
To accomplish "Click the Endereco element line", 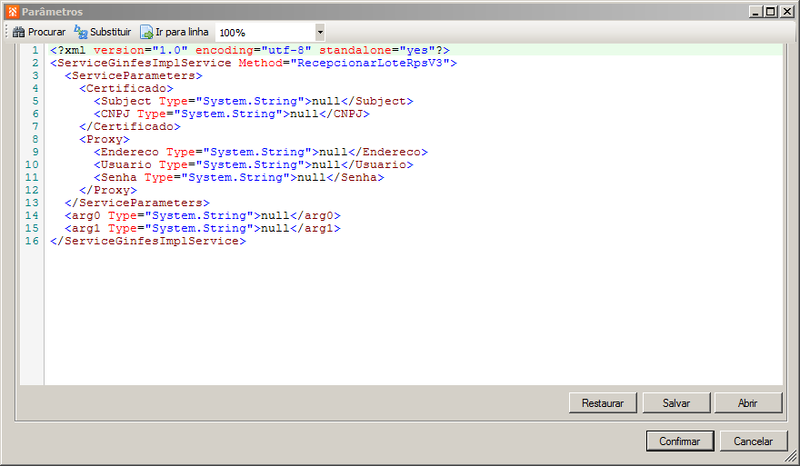I will point(261,152).
